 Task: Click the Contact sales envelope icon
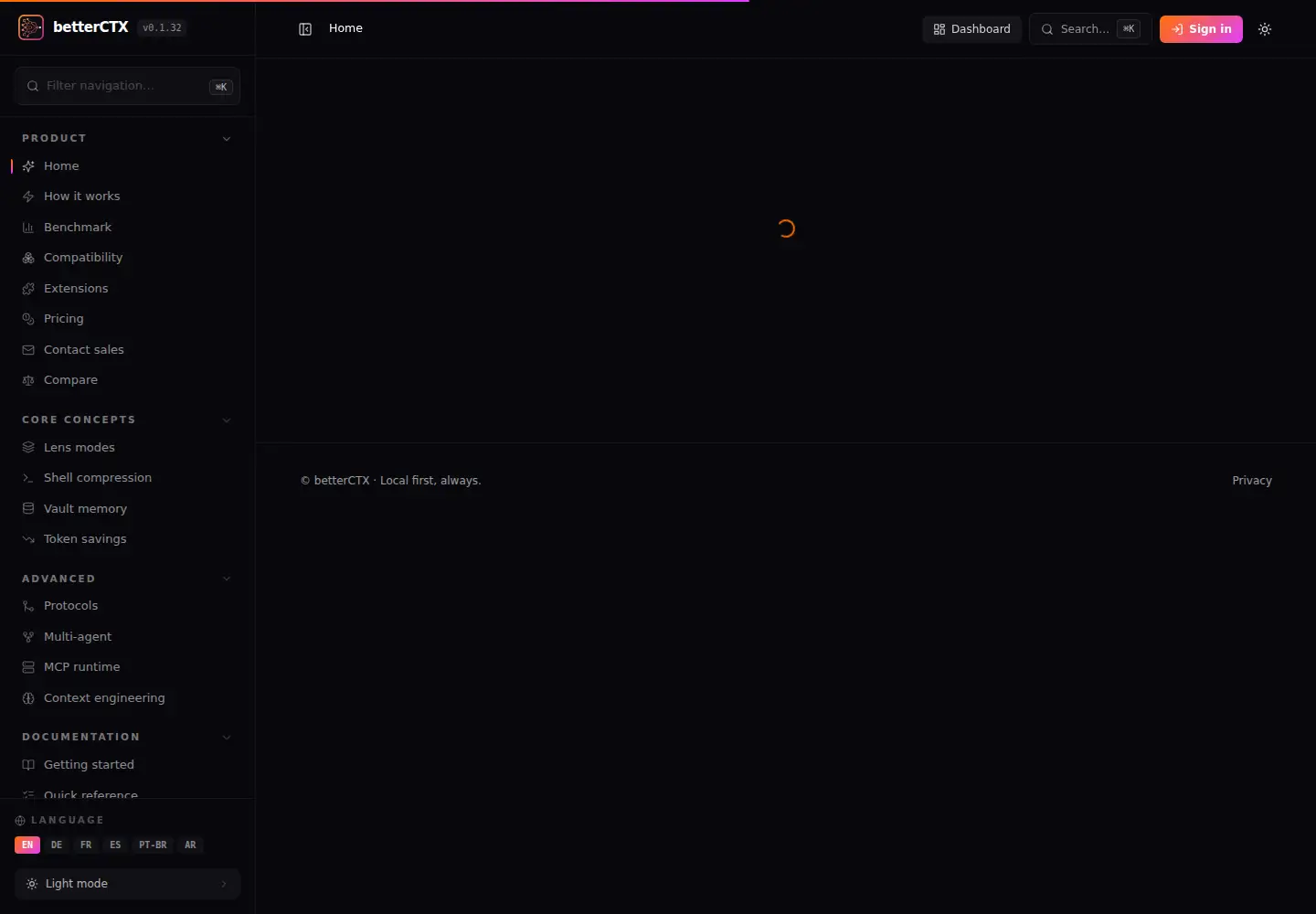(x=28, y=350)
